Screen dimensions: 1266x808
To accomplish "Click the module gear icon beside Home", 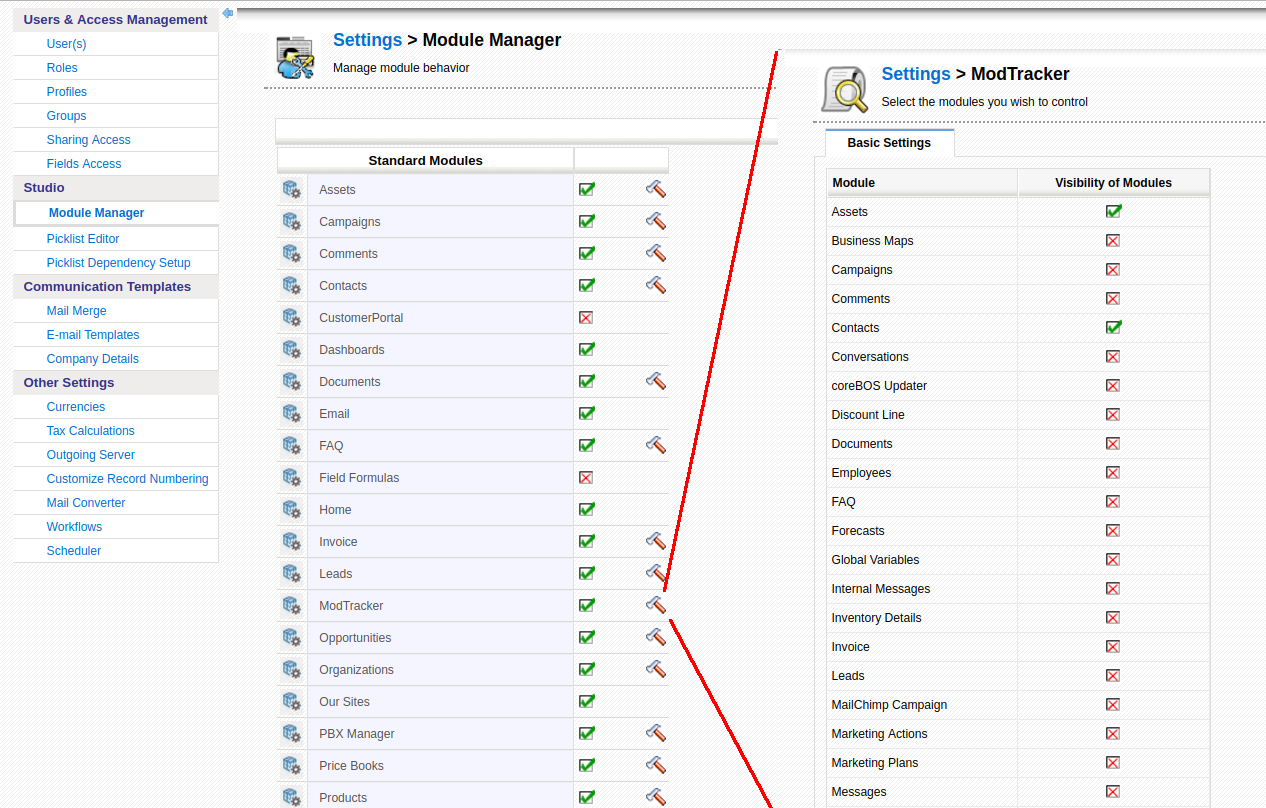I will tap(291, 509).
